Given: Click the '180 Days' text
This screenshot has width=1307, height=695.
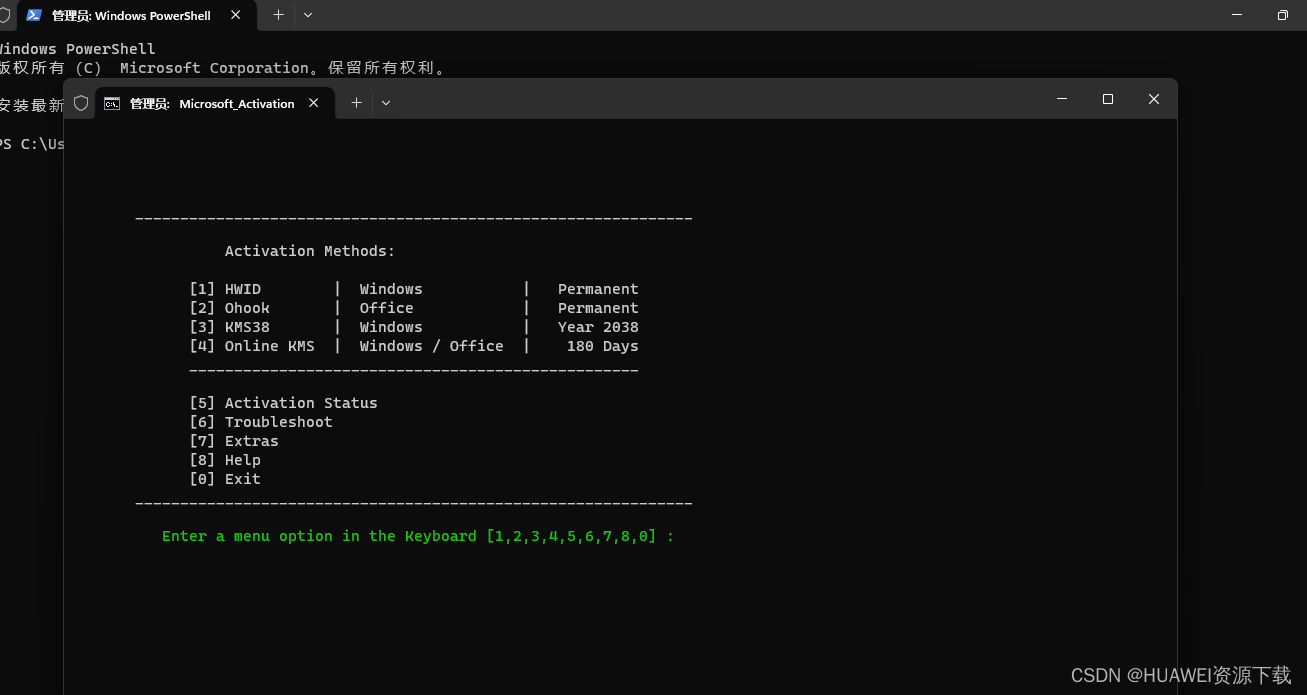Looking at the screenshot, I should click(602, 346).
